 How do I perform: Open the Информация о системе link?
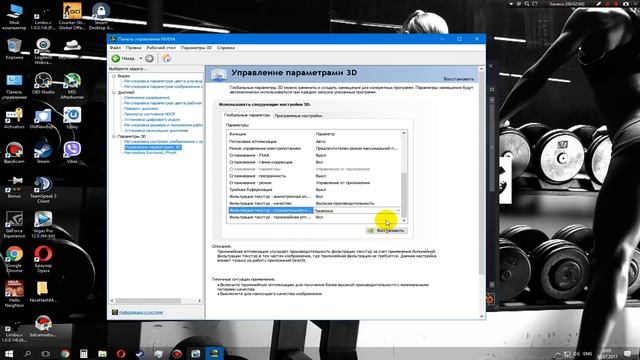click(x=141, y=312)
